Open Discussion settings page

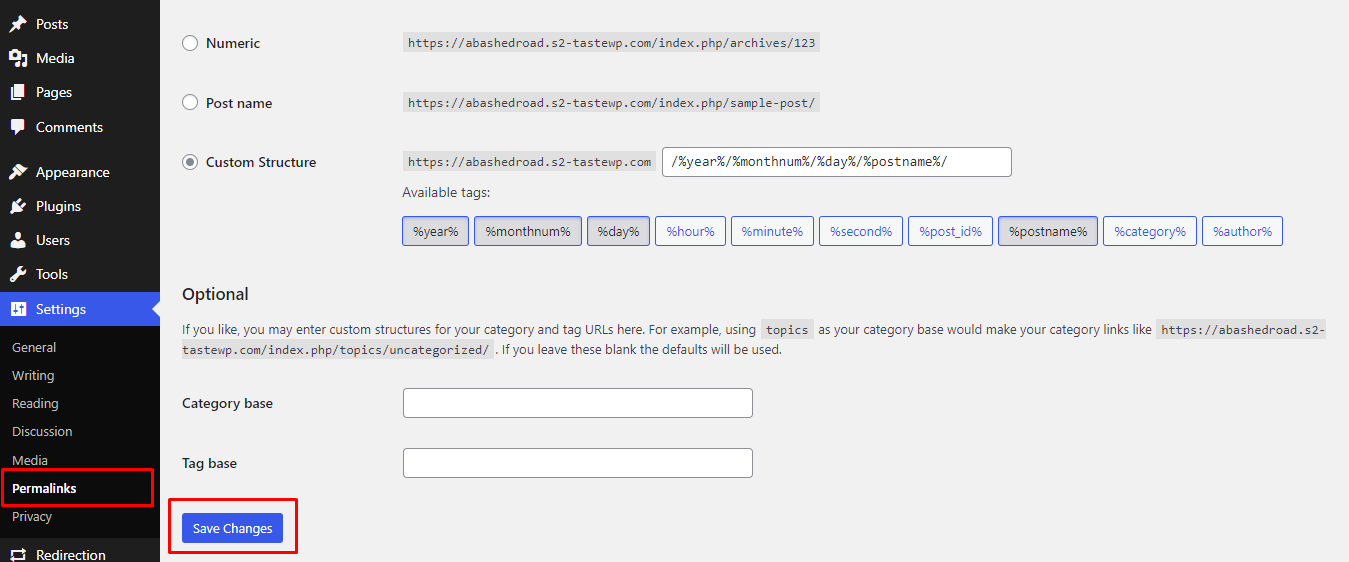(42, 431)
